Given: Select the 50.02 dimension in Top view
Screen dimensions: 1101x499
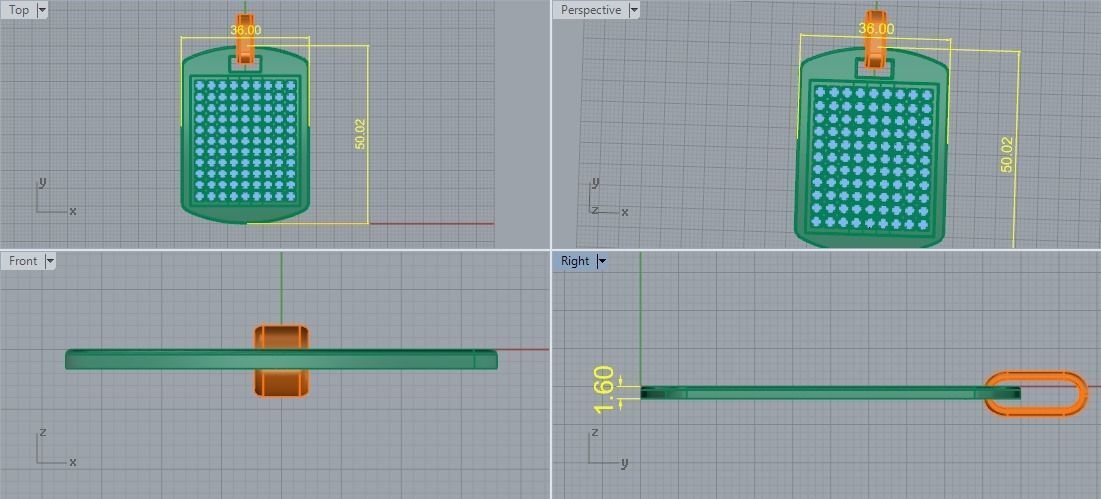Looking at the screenshot, I should (360, 133).
